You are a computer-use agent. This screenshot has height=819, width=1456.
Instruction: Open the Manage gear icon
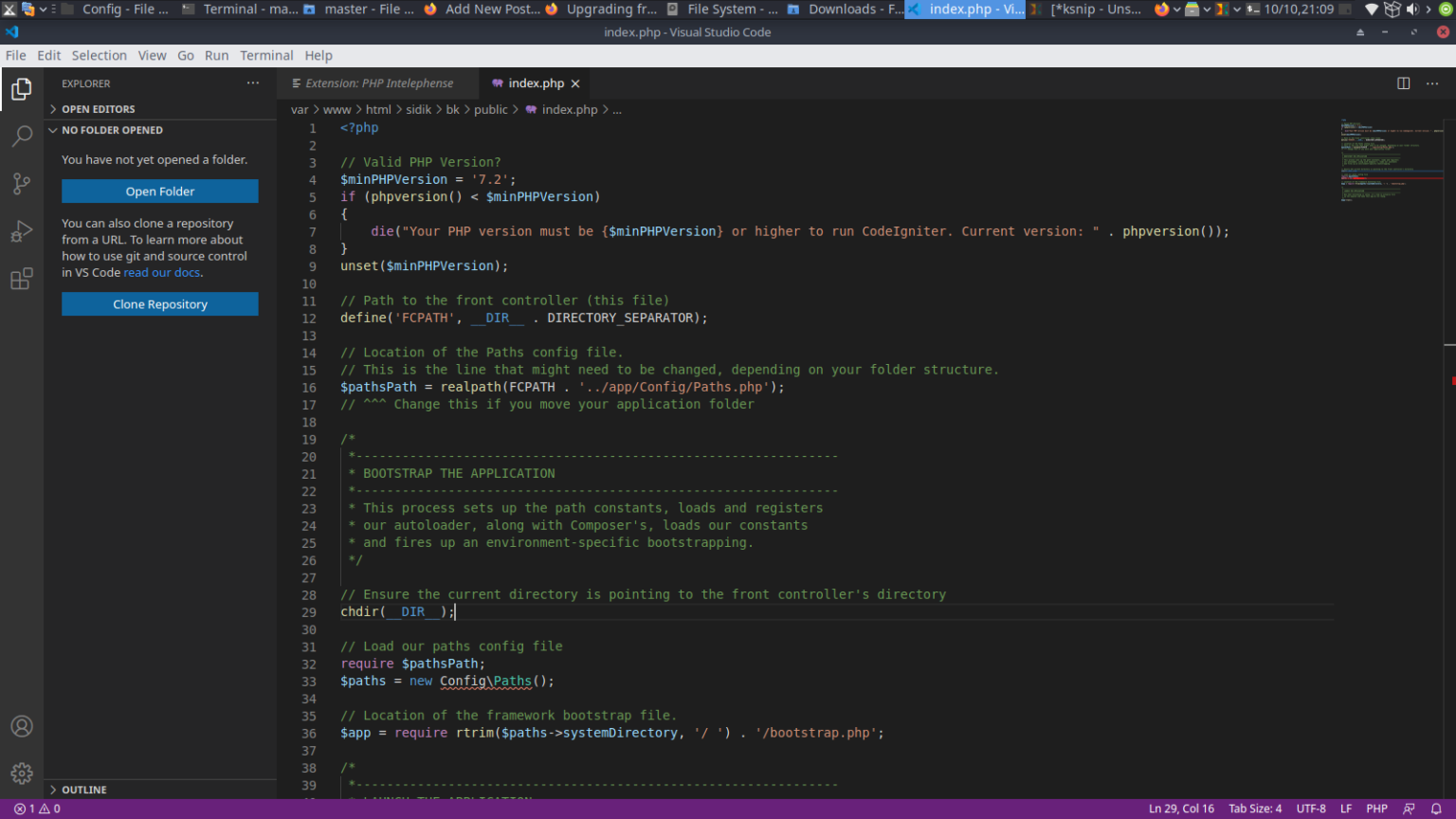21,773
